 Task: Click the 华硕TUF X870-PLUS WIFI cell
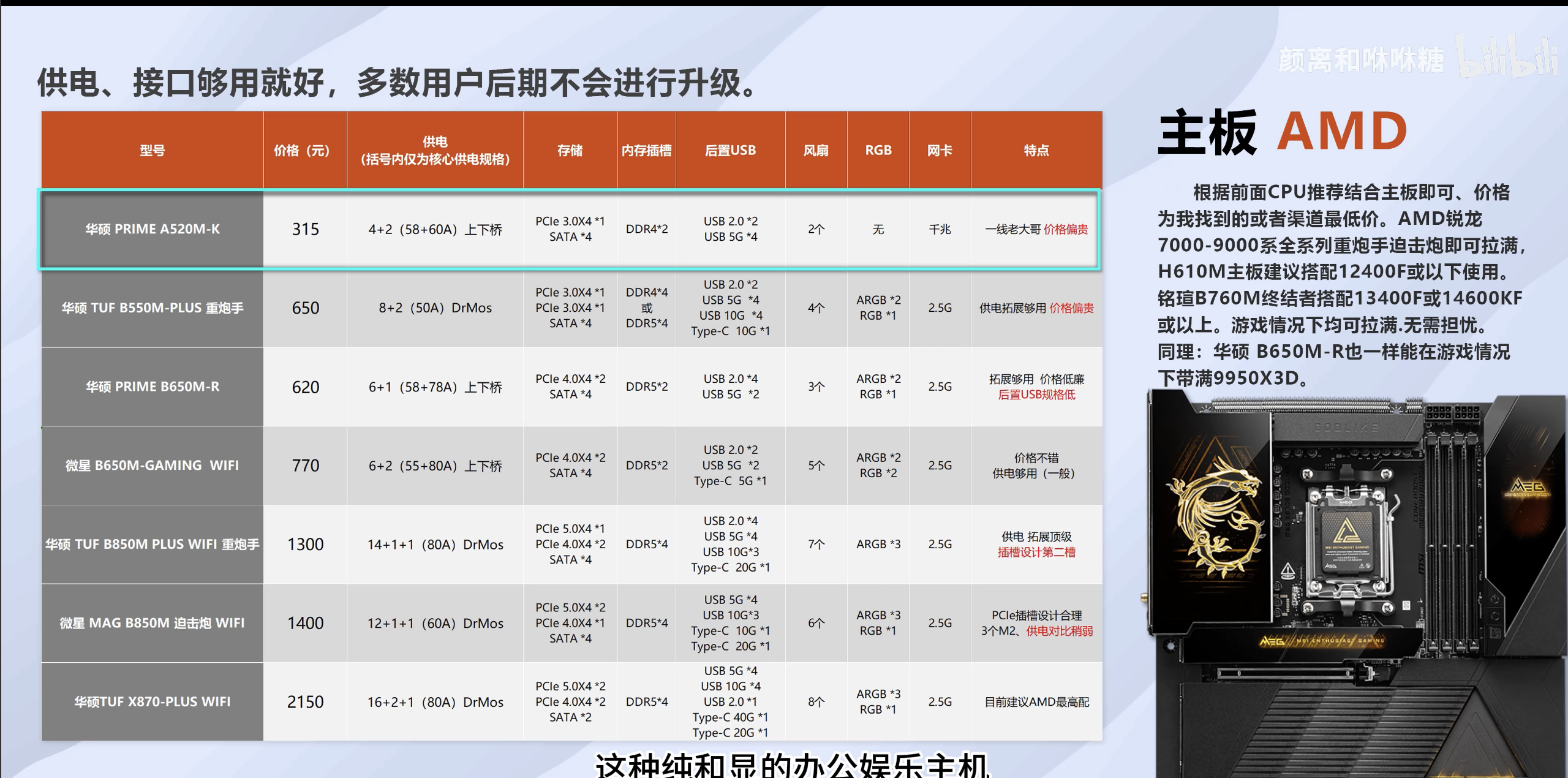152,701
